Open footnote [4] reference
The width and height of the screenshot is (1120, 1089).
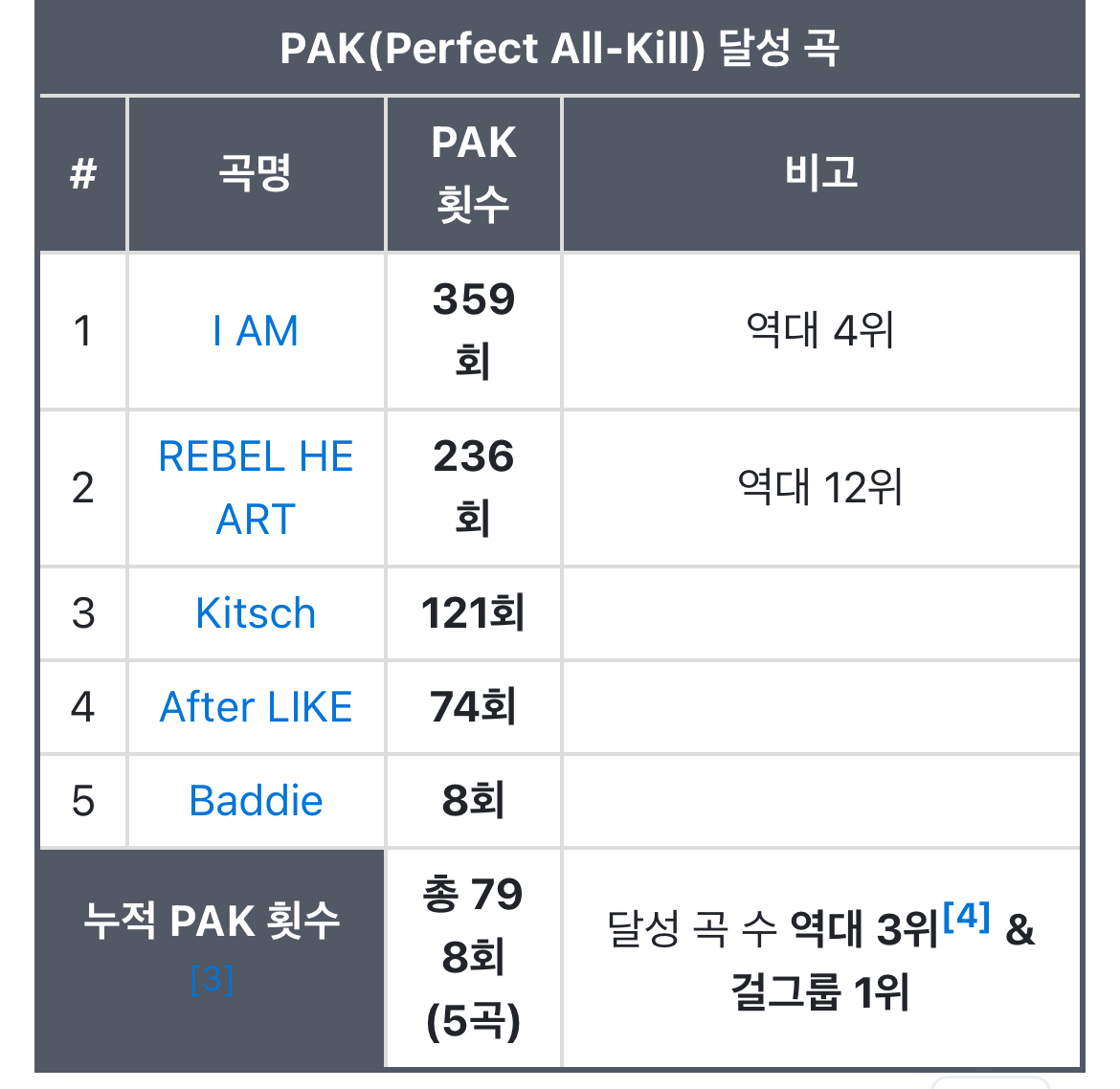(x=967, y=916)
